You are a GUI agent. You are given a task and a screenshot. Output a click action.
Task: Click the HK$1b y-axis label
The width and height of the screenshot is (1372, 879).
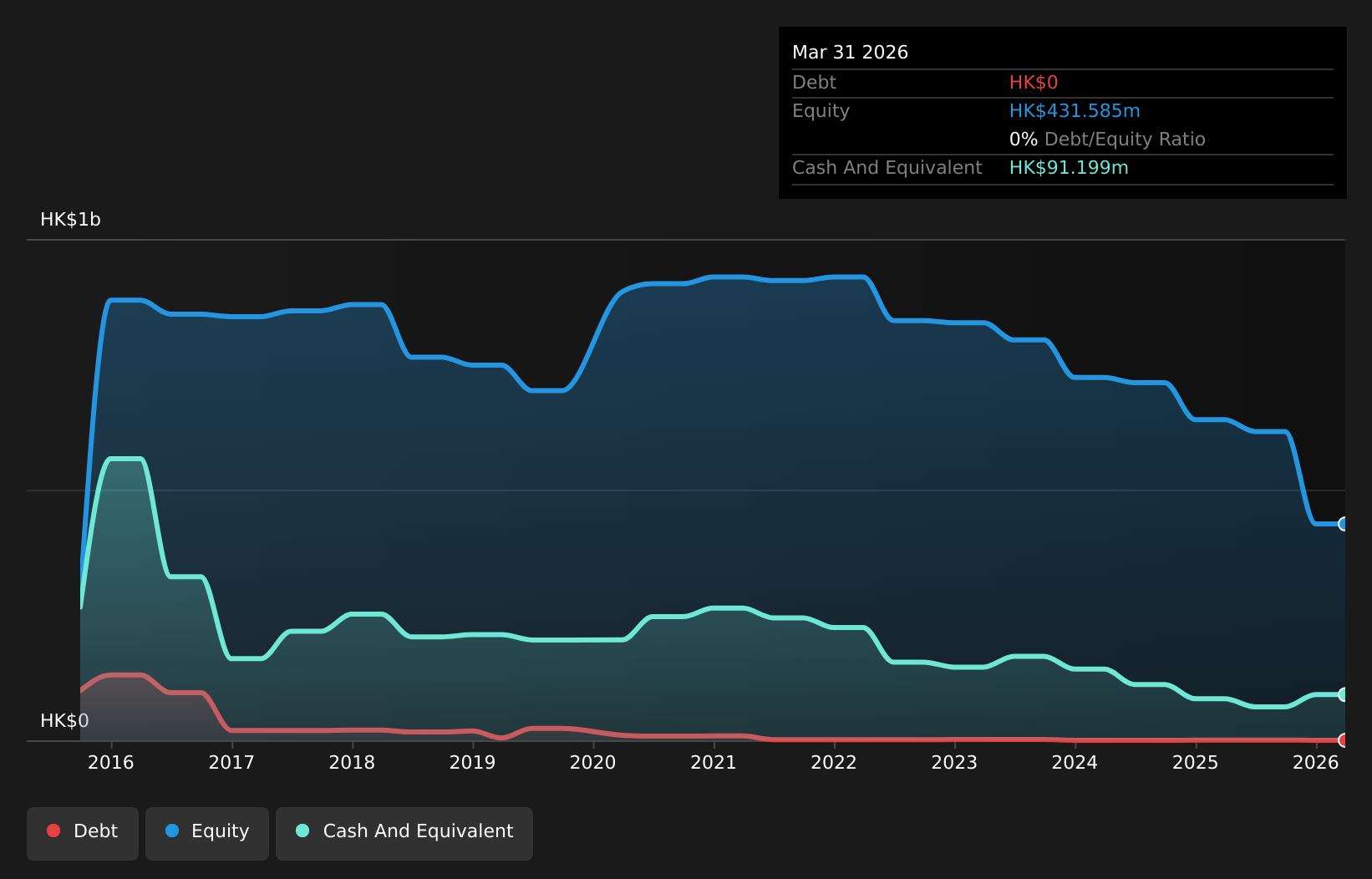click(71, 220)
